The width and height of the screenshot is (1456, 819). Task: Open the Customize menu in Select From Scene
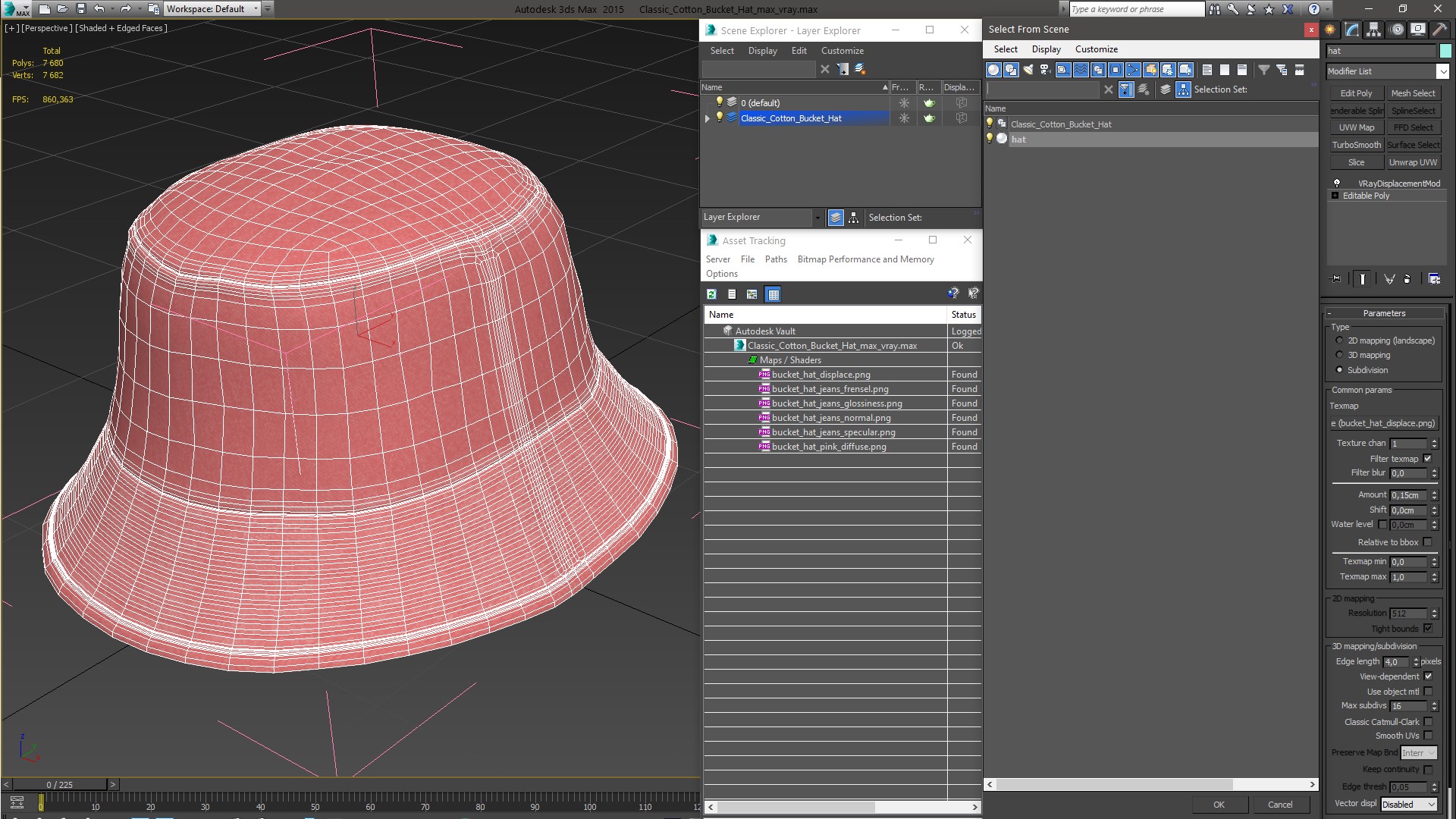1096,49
